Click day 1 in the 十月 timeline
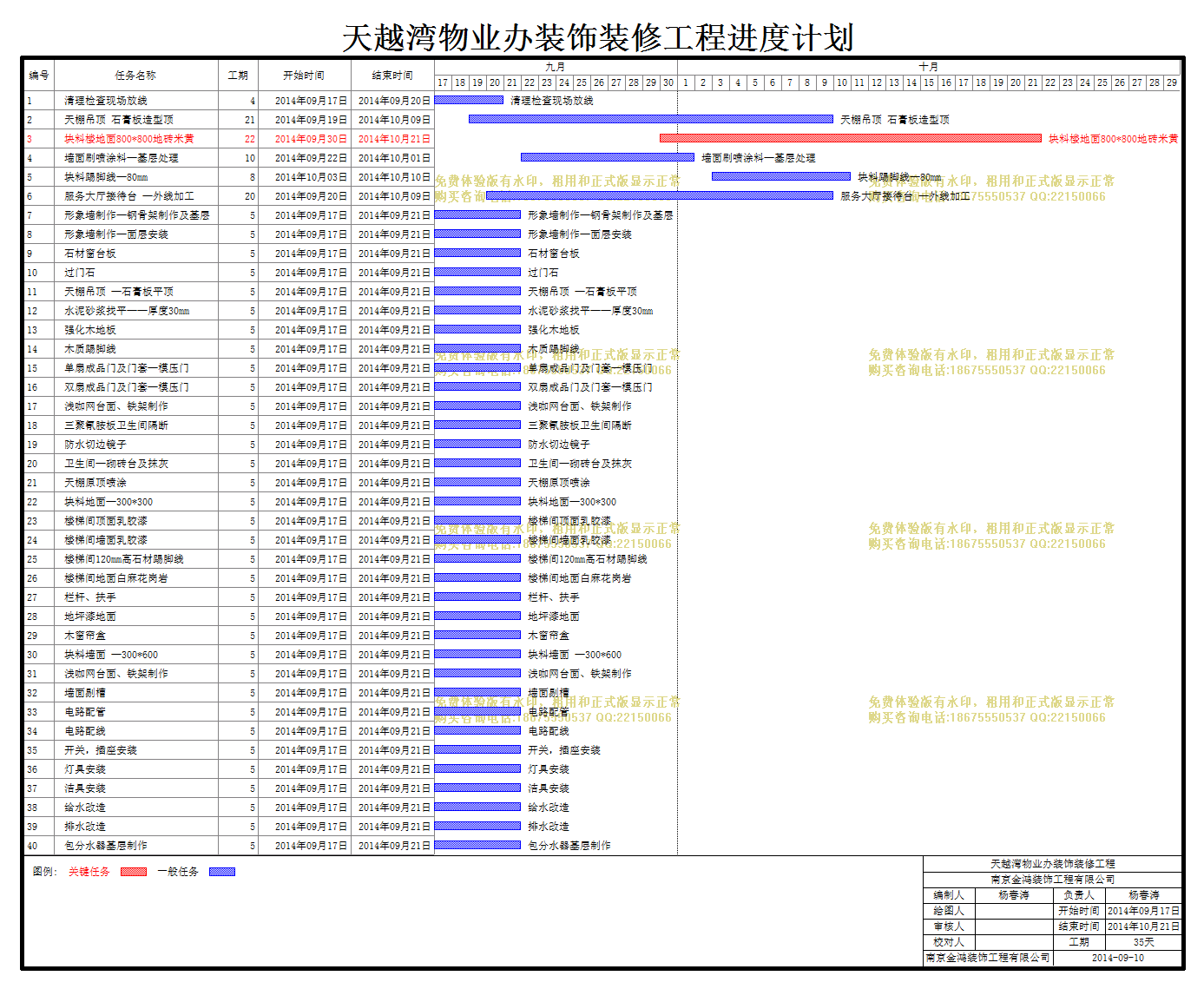The height and width of the screenshot is (989, 1204). click(x=686, y=82)
